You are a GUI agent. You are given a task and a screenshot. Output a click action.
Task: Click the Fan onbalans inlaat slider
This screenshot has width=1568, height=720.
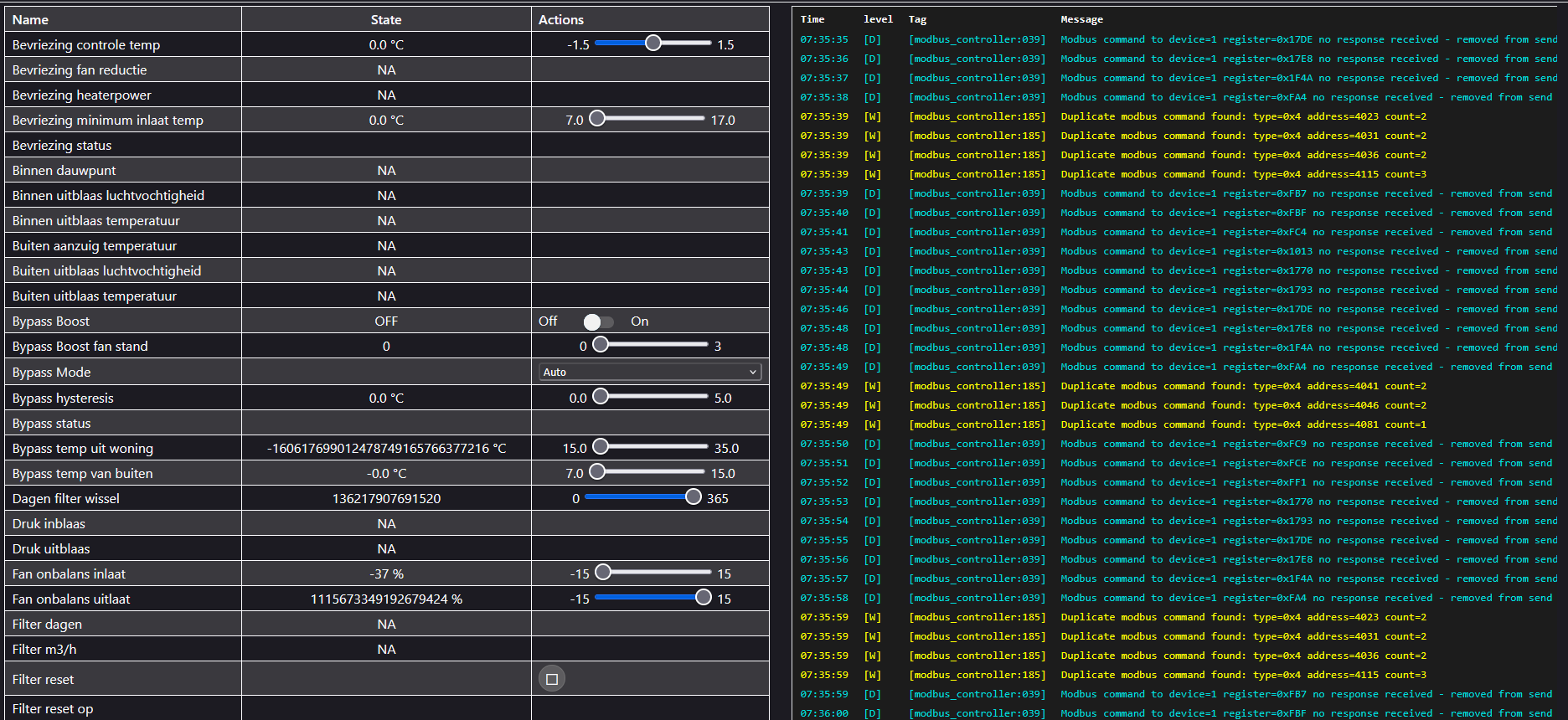tap(657, 573)
